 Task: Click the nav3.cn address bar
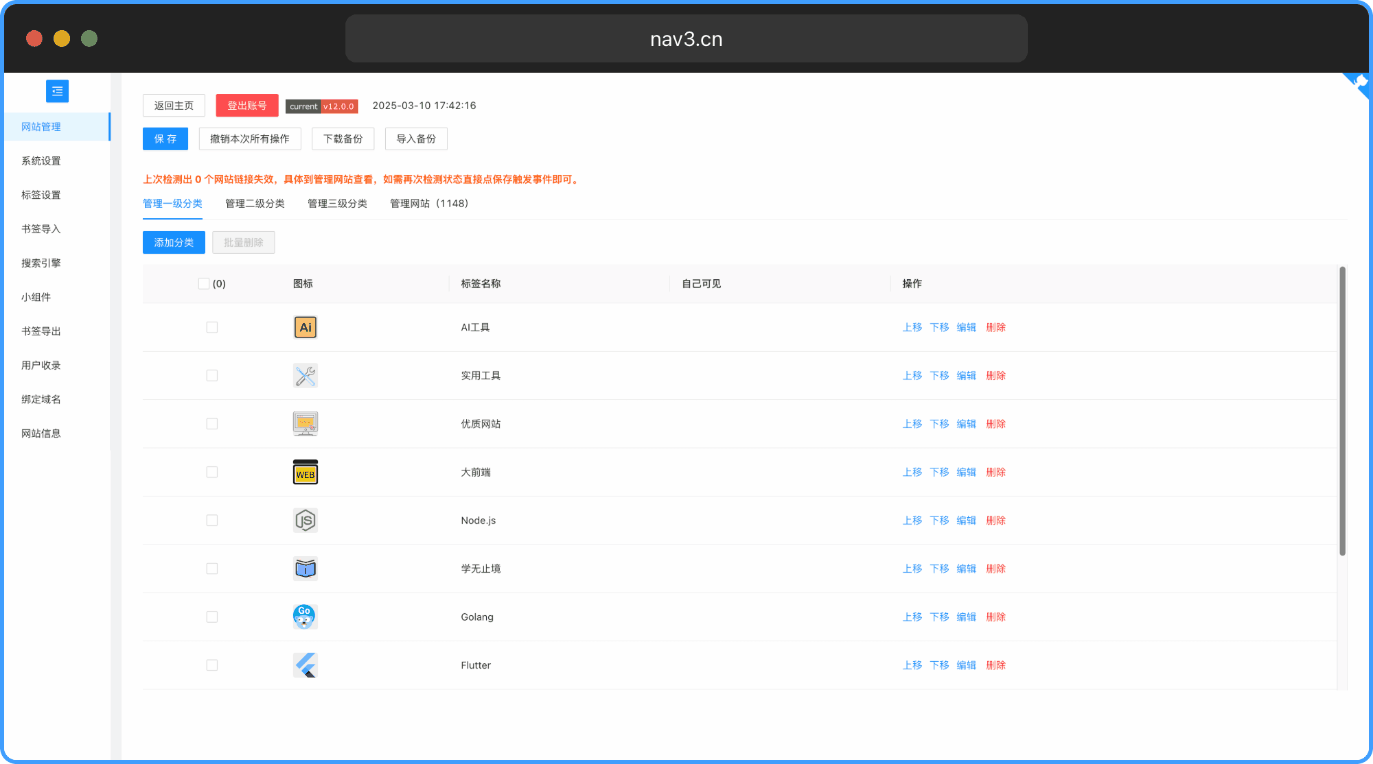[x=686, y=39]
